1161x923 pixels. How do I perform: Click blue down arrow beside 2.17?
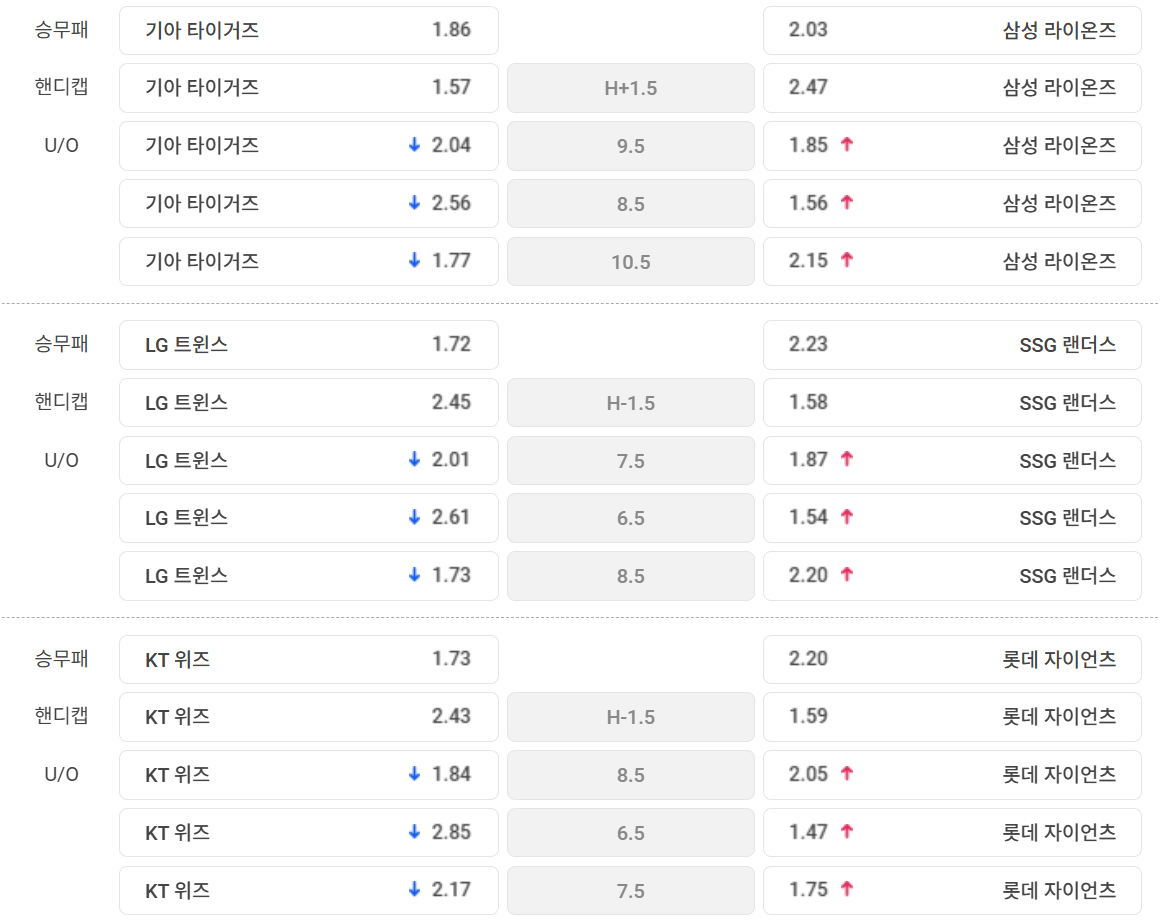point(415,889)
